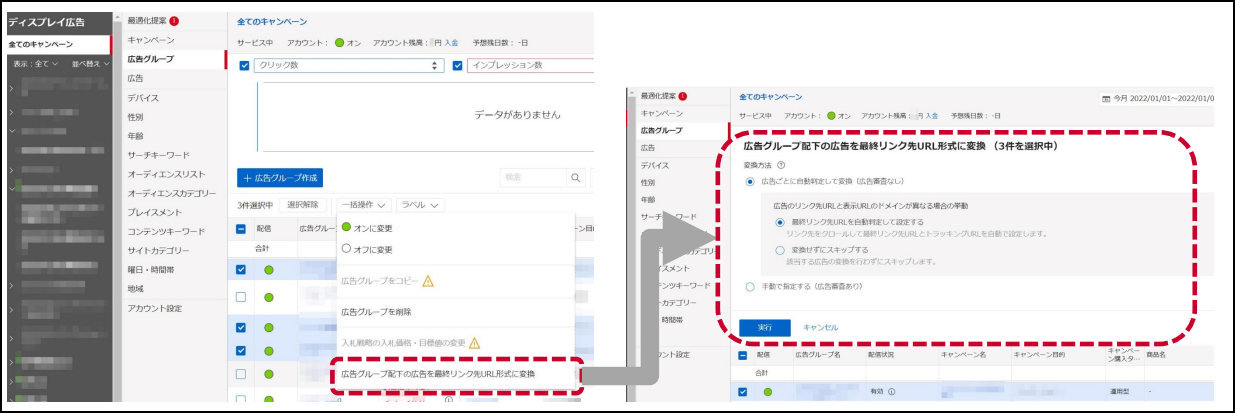Open 広告 in left screenshot navigation

click(x=135, y=78)
